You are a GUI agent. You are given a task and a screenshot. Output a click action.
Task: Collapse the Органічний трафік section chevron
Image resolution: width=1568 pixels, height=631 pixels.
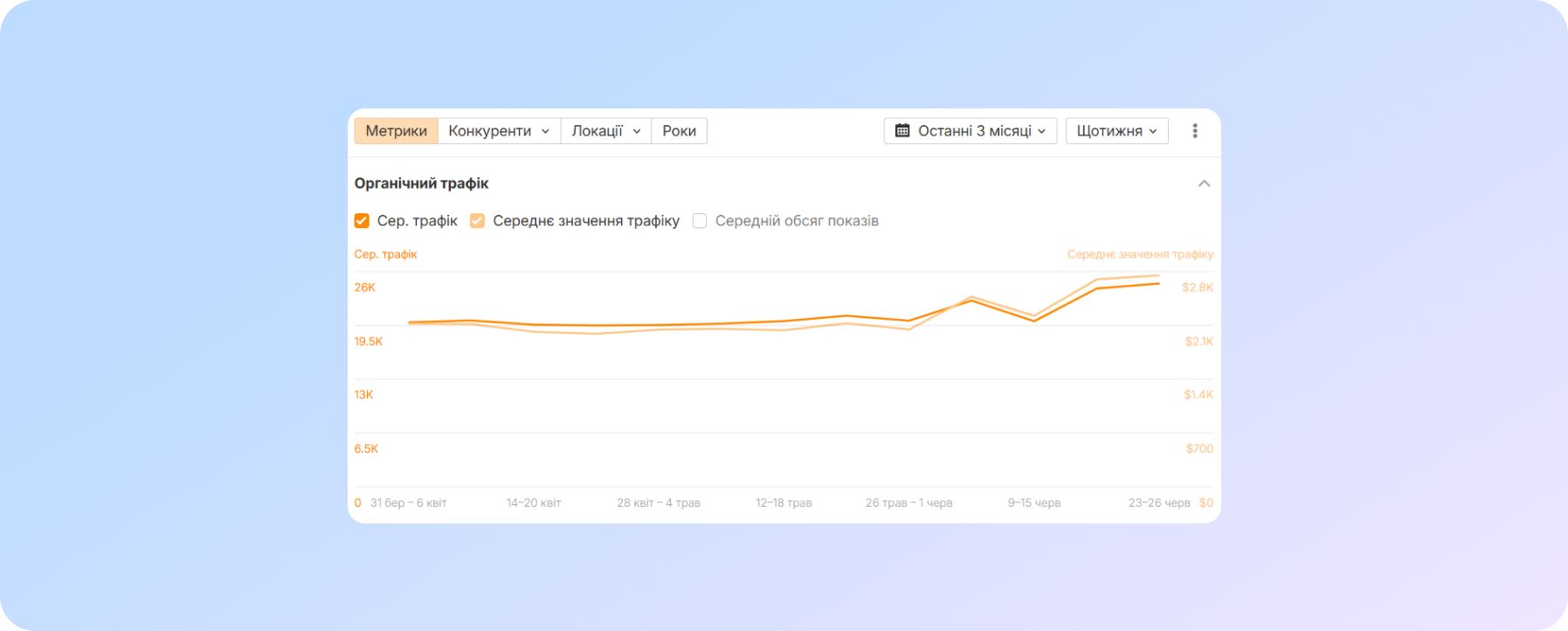click(1203, 184)
